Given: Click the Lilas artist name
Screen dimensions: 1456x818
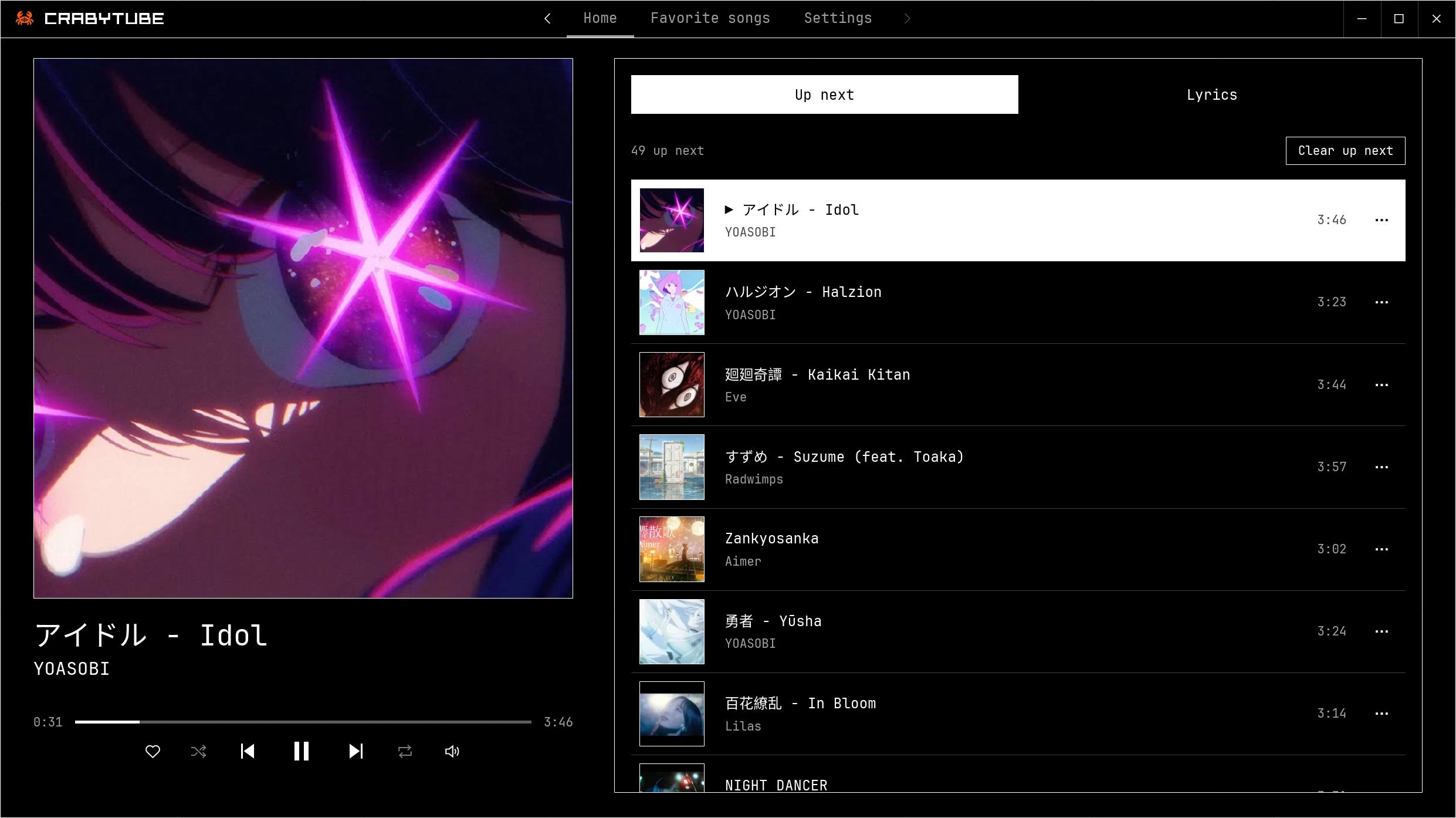Looking at the screenshot, I should point(743,726).
